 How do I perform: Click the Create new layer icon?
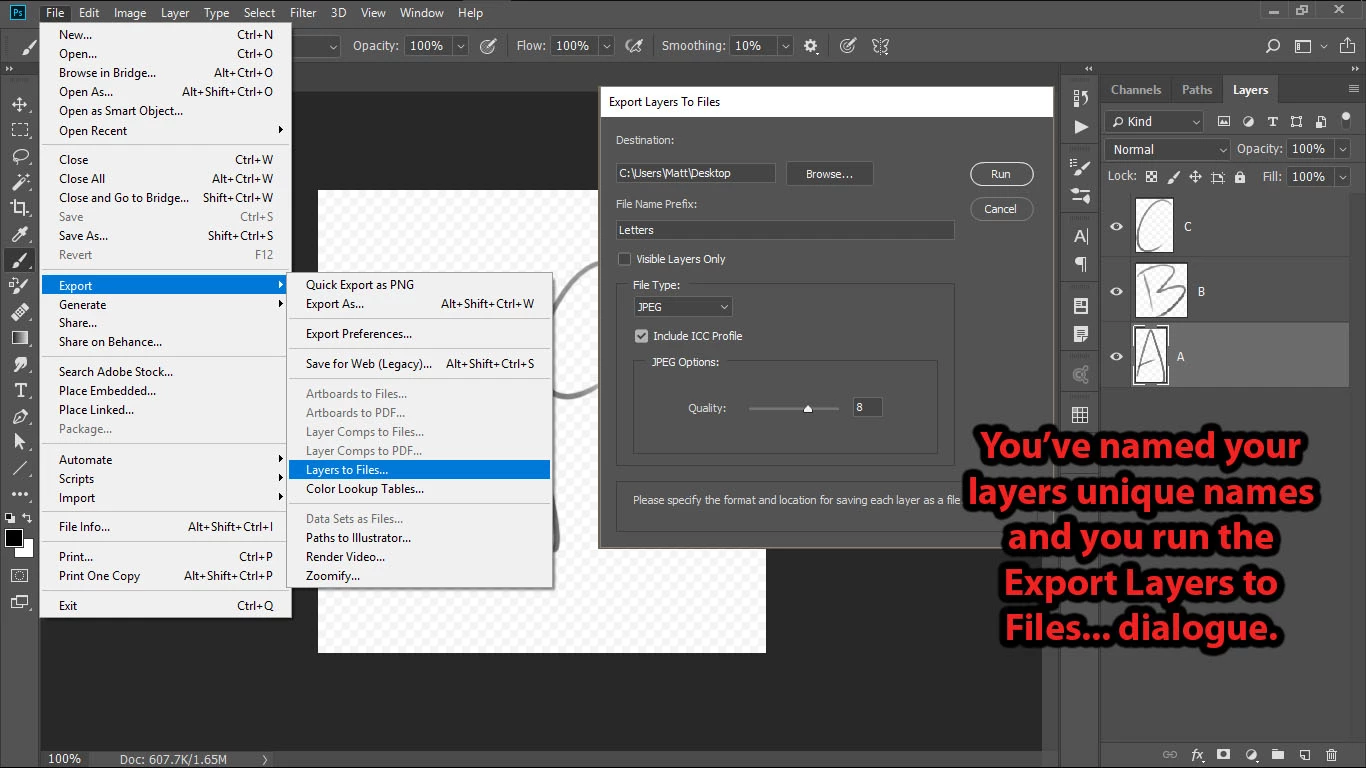pyautogui.click(x=1304, y=755)
